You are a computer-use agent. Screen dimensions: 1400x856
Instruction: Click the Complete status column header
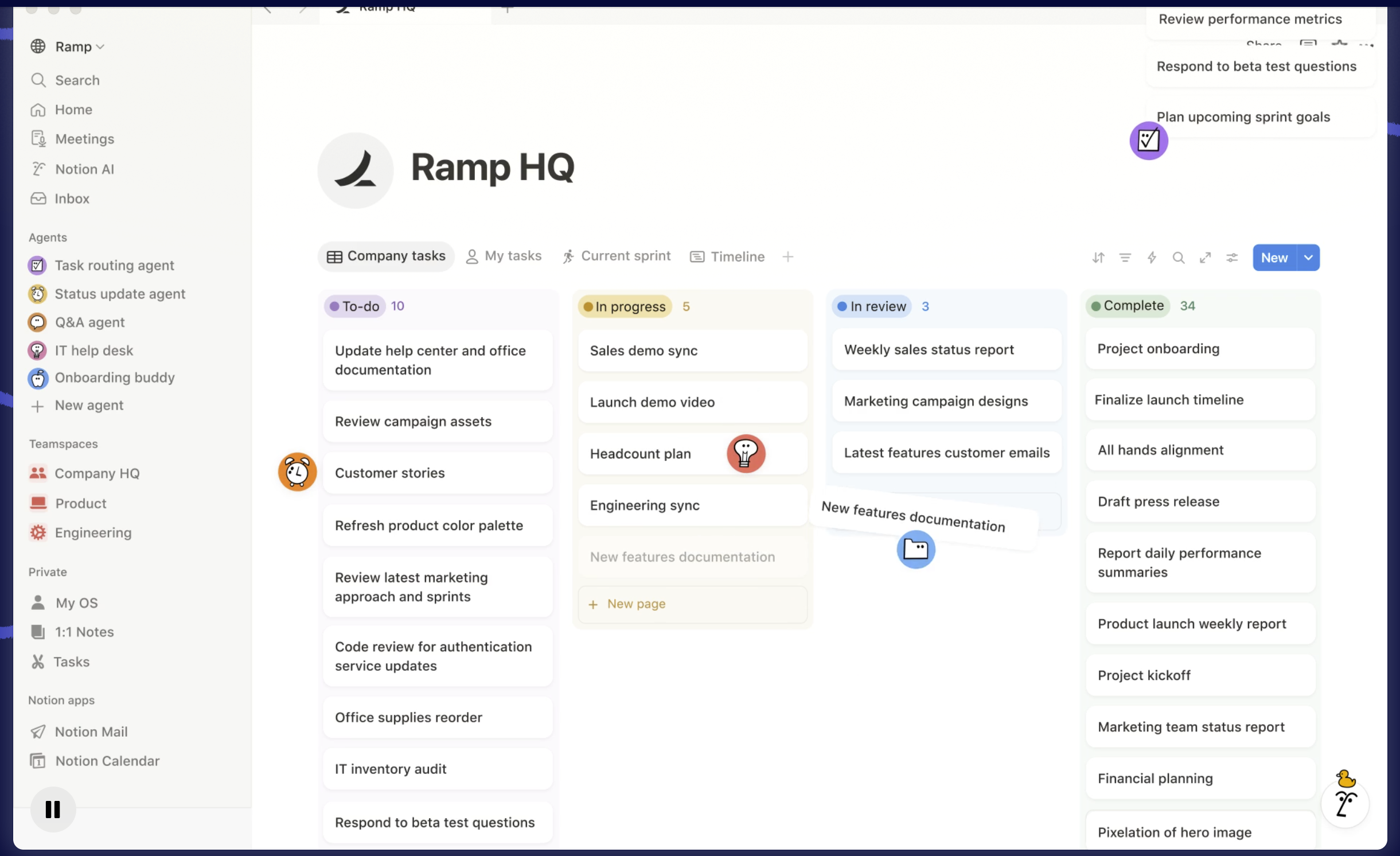pyautogui.click(x=1128, y=306)
